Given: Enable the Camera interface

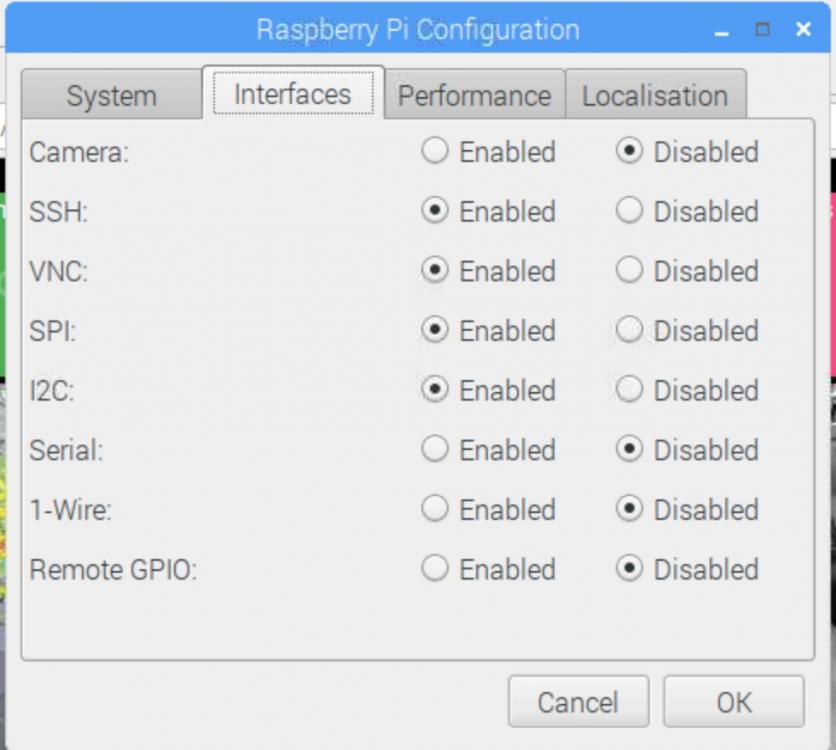Looking at the screenshot, I should click(435, 152).
